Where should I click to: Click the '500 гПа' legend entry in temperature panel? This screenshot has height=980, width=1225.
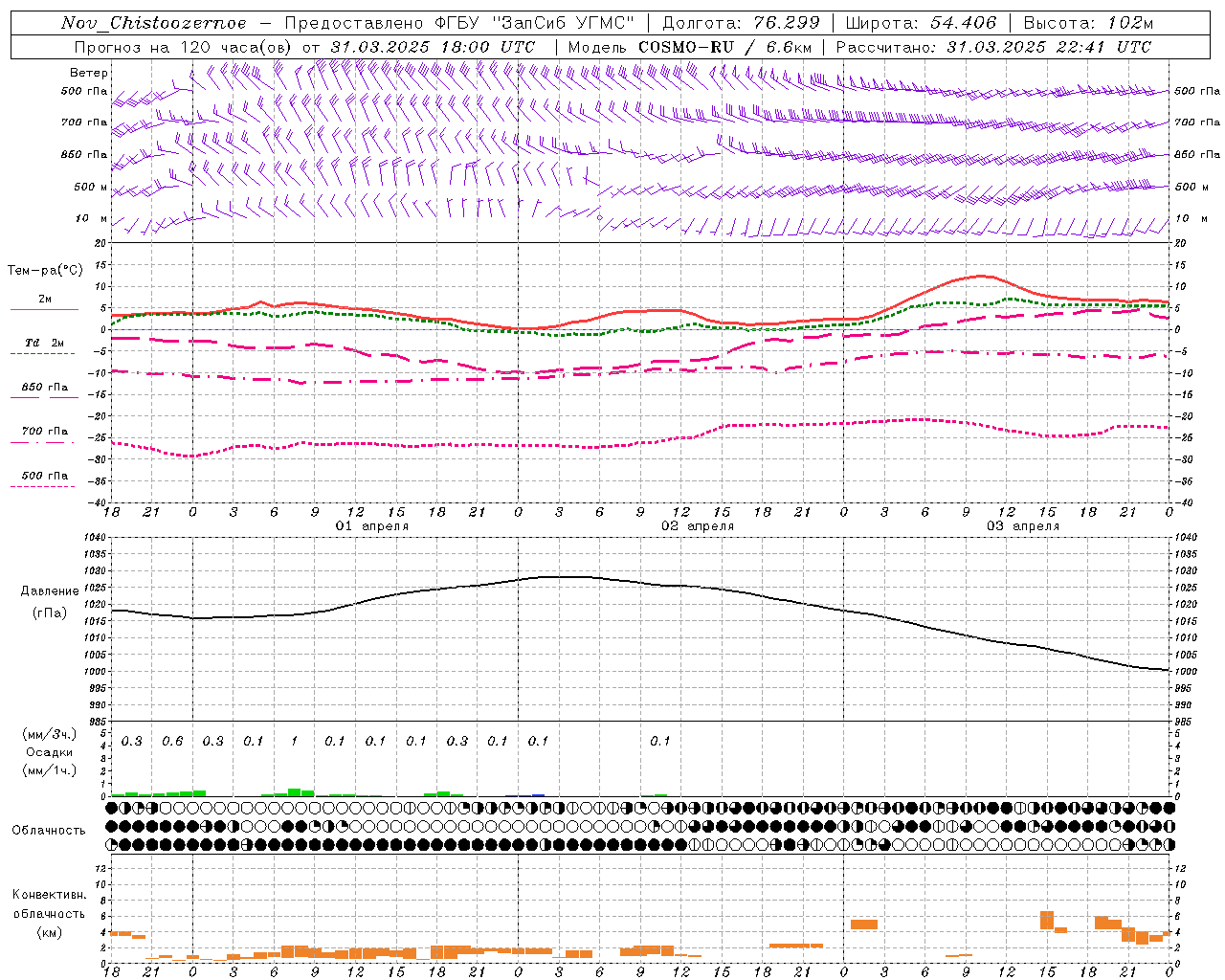click(x=45, y=476)
